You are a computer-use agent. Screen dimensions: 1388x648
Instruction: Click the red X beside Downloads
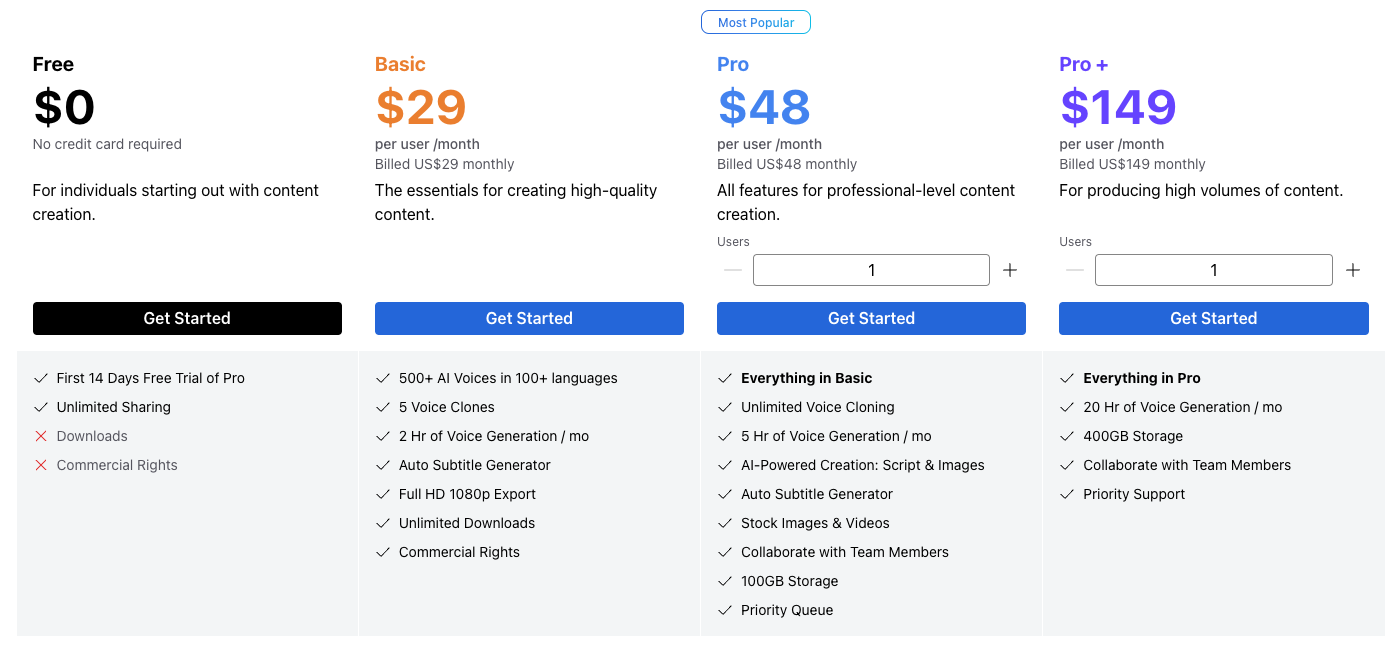tap(41, 436)
